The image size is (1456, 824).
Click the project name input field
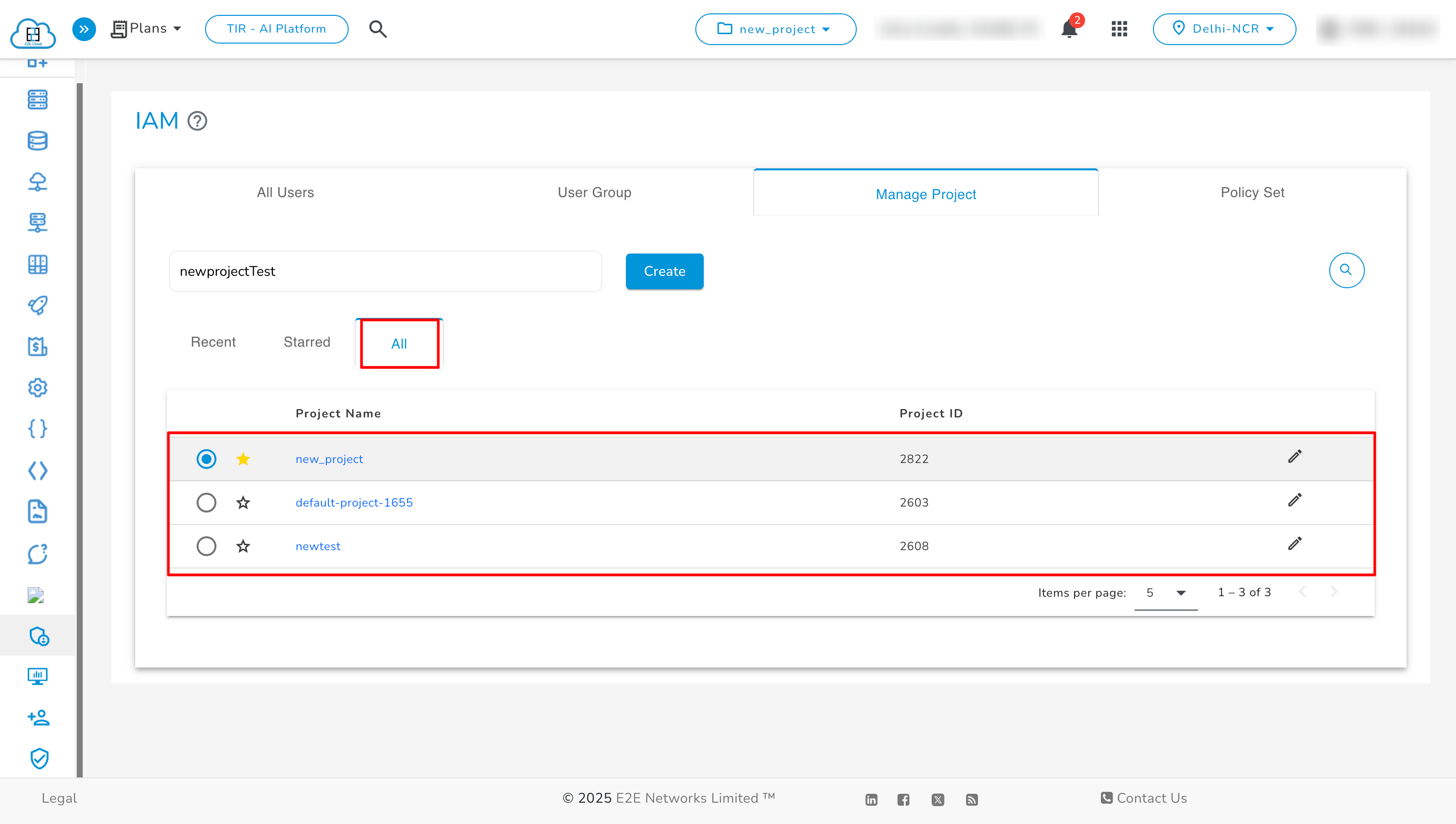coord(385,271)
